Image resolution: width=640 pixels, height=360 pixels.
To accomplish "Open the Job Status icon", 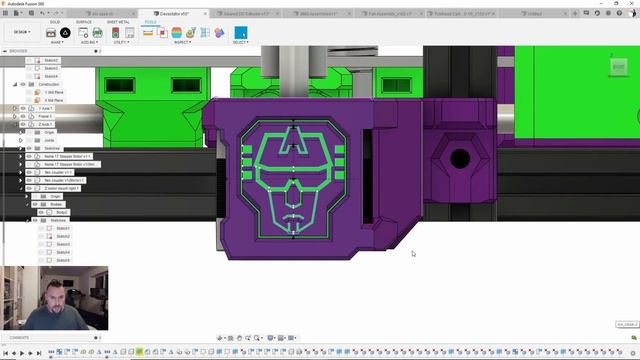I will click(597, 13).
